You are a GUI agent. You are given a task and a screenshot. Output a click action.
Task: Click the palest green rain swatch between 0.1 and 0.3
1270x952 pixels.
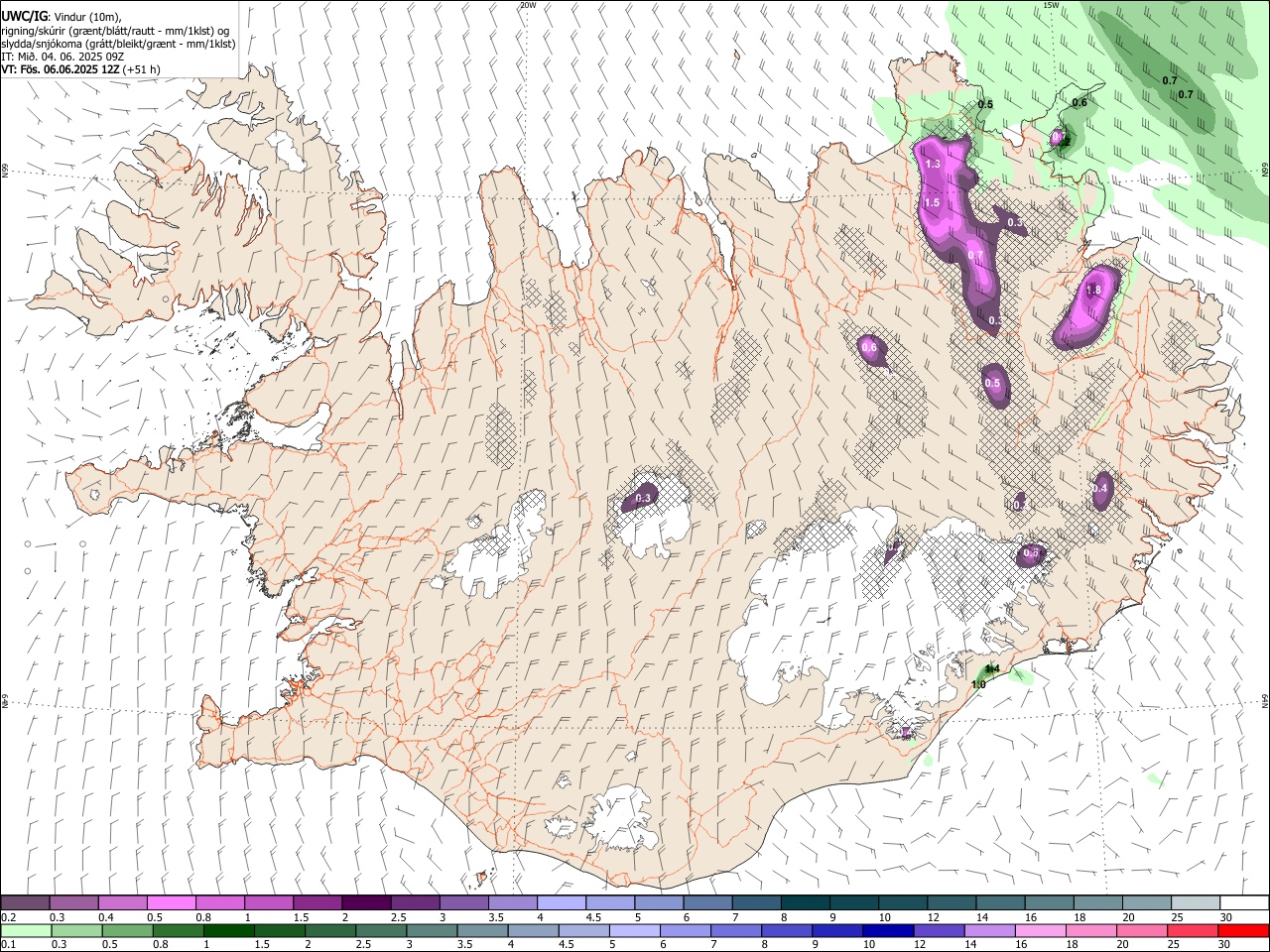tap(27, 931)
